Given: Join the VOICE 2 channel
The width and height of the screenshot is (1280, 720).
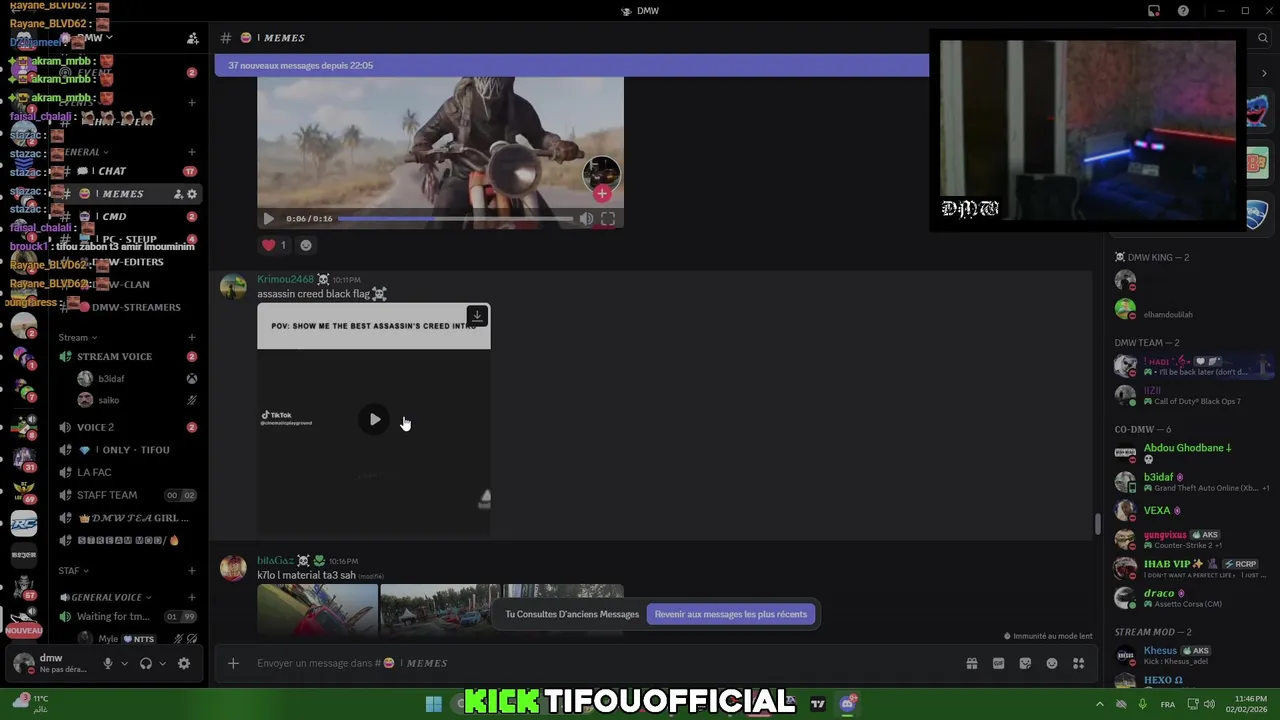Looking at the screenshot, I should (x=128, y=427).
